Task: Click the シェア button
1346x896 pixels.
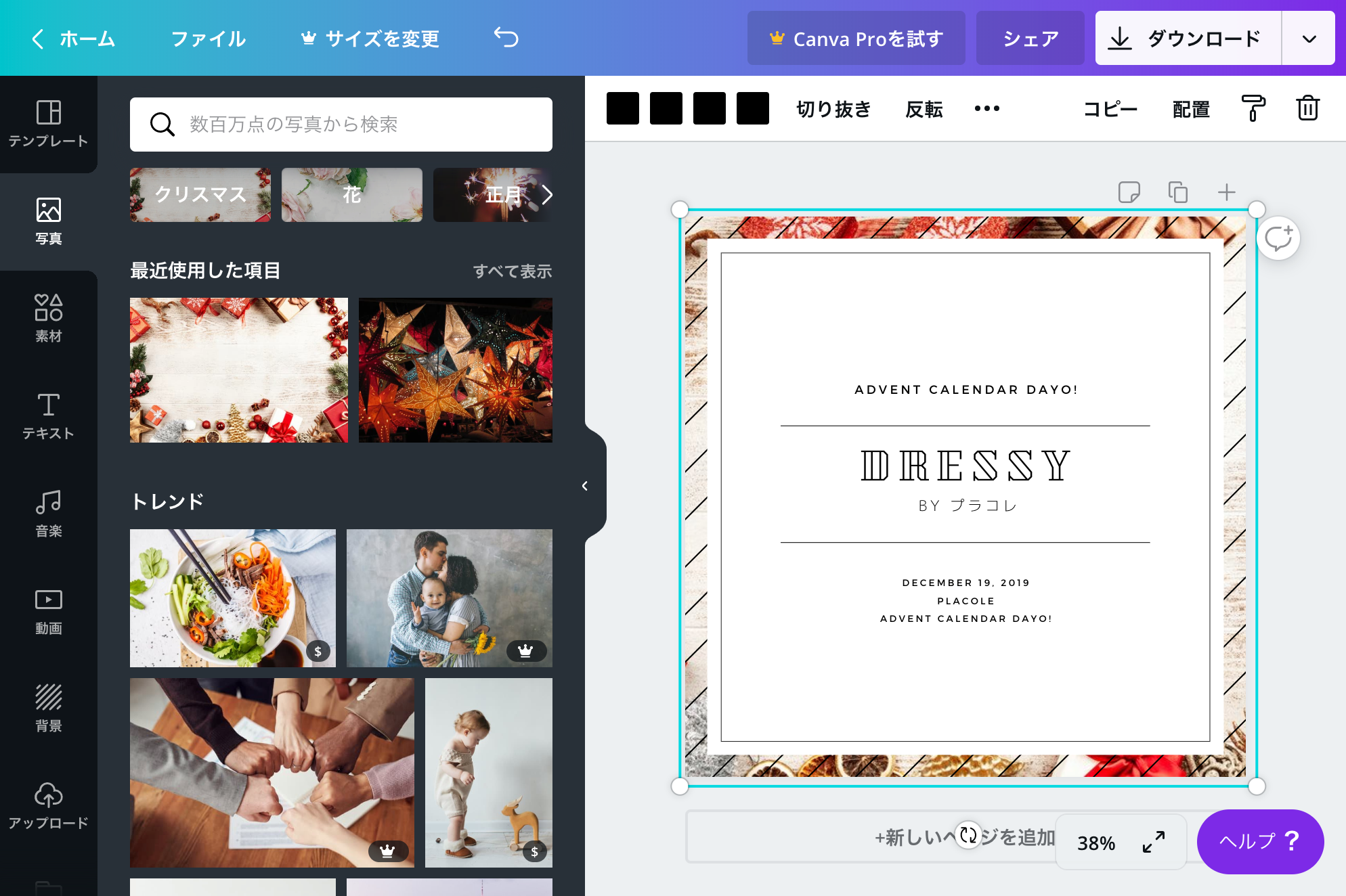Action: (1030, 38)
